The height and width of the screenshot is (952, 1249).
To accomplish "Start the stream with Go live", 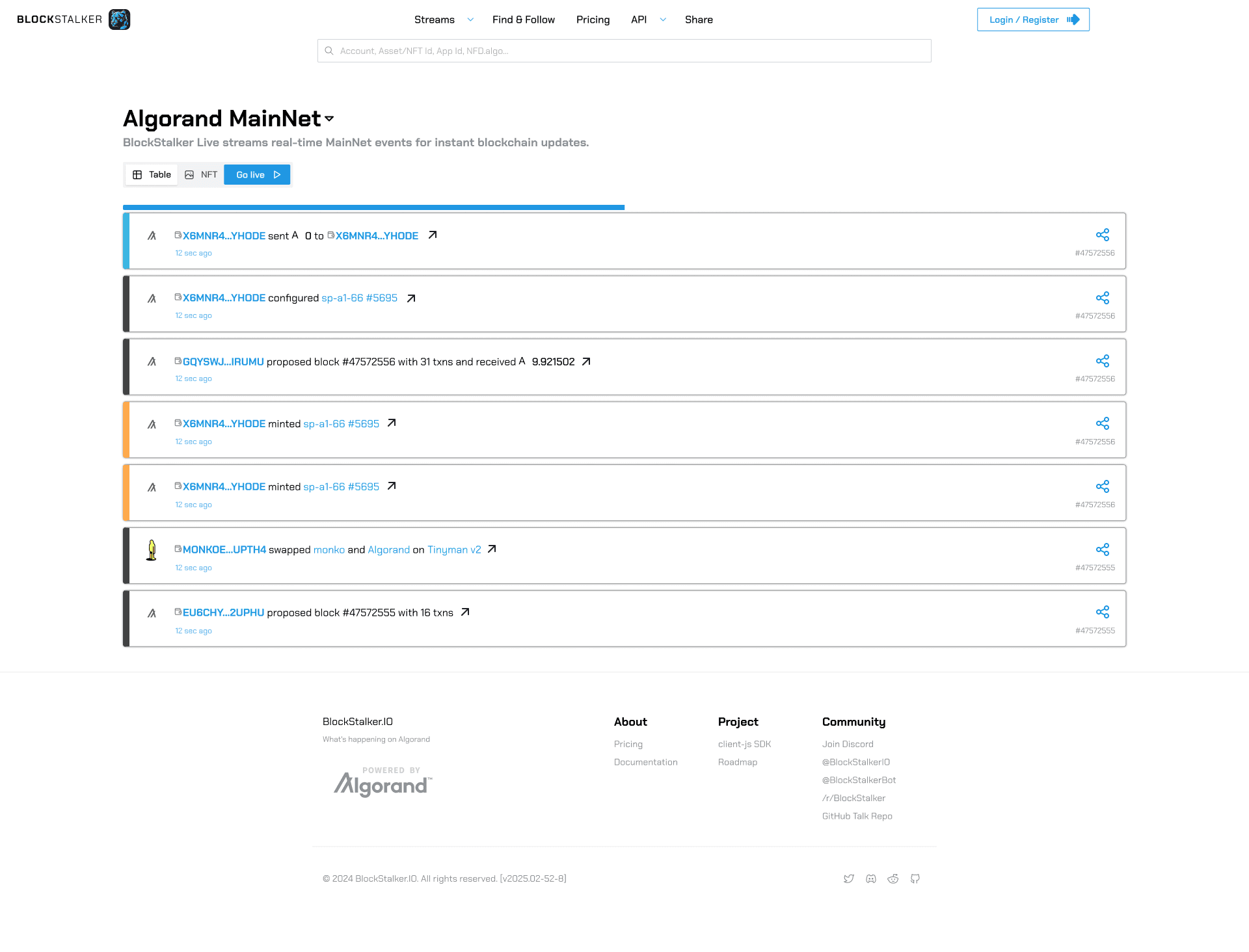I will 257,175.
